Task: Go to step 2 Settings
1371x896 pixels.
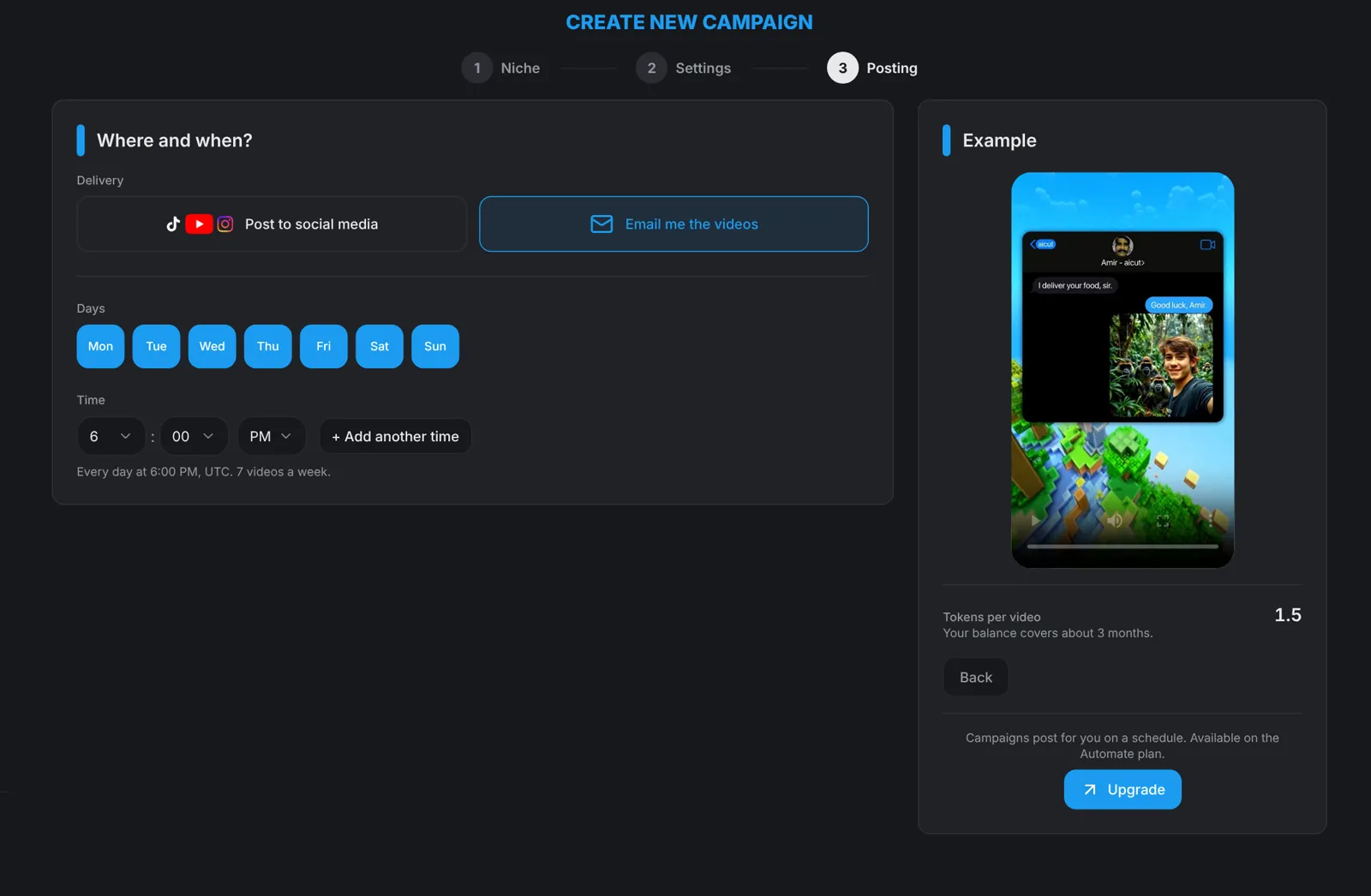Action: coord(684,68)
